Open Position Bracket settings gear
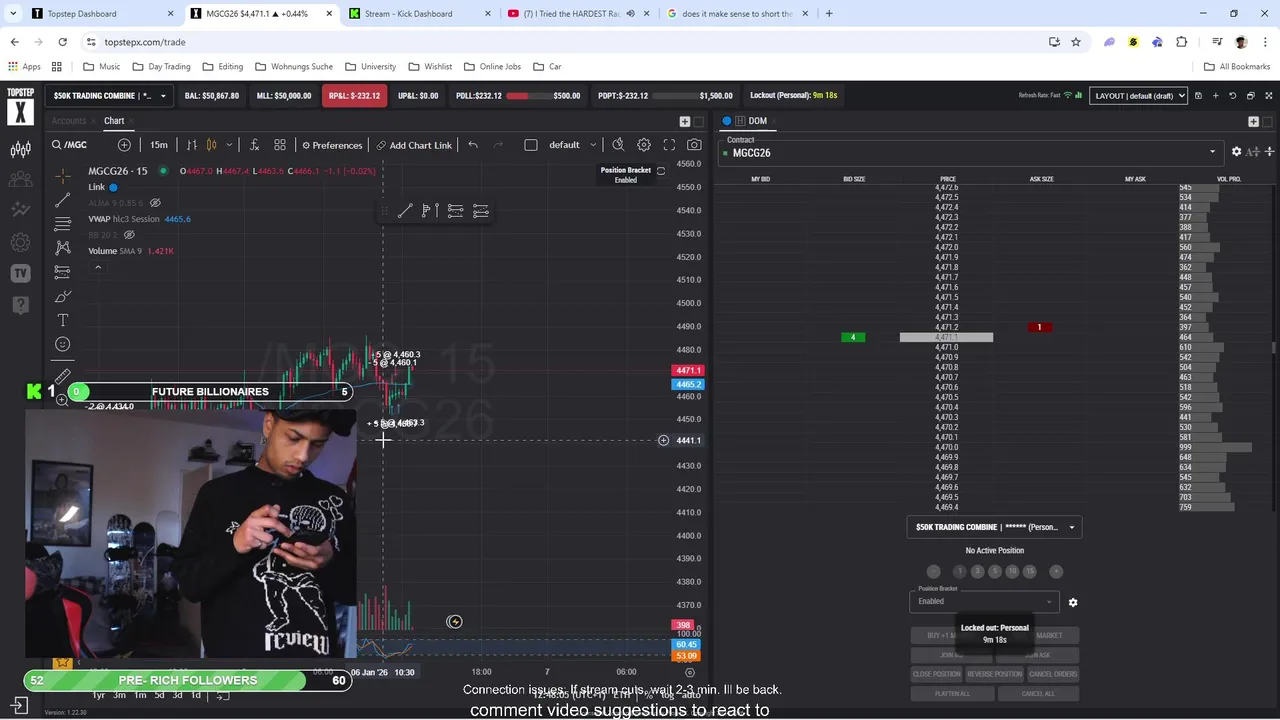1280x720 pixels. [x=1073, y=603]
